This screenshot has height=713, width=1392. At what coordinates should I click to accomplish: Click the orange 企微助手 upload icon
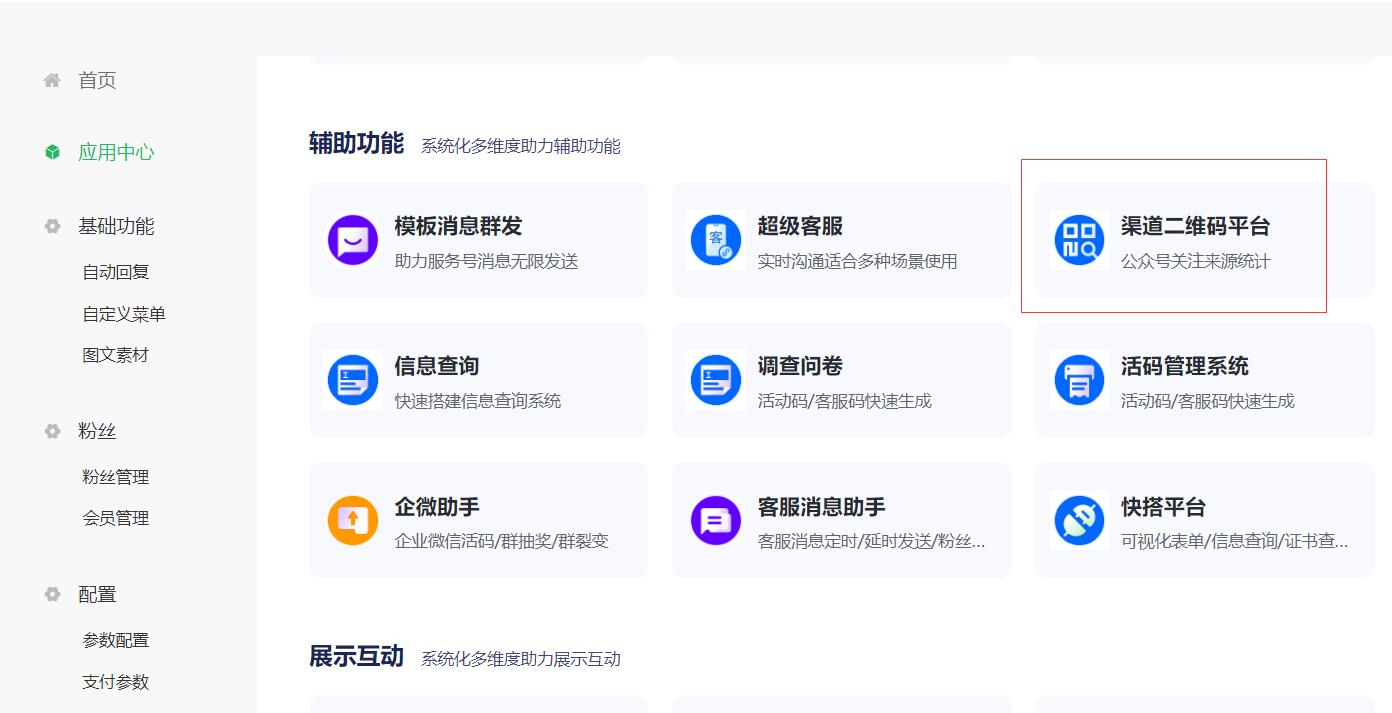(x=352, y=519)
